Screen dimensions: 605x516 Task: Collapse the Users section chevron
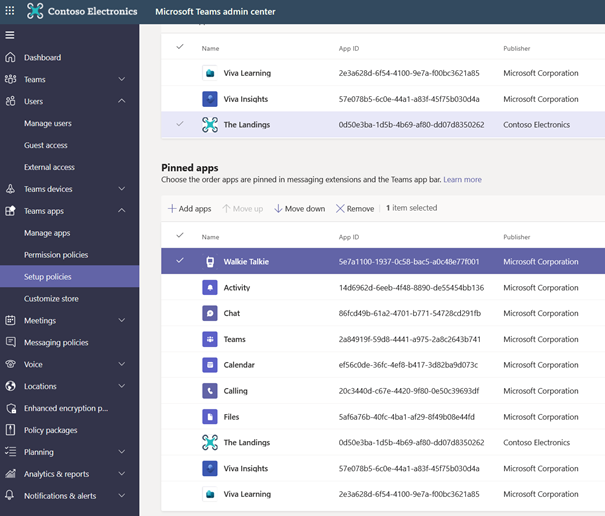[122, 101]
